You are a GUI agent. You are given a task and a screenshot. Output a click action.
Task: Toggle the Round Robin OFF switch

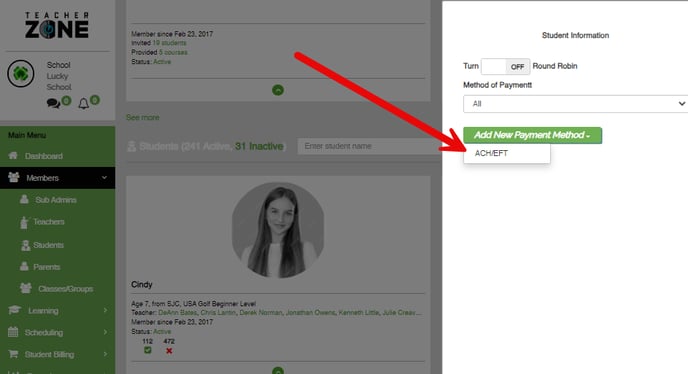coord(505,67)
